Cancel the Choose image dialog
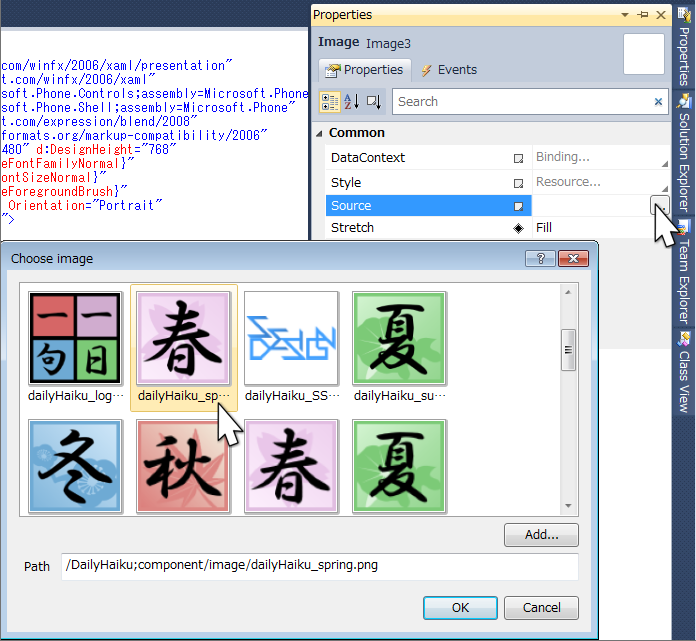Image resolution: width=696 pixels, height=641 pixels. click(x=542, y=608)
